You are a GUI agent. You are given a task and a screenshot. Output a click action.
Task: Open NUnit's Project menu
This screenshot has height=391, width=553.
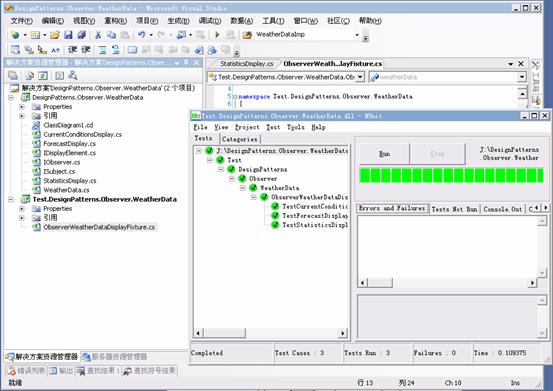[247, 127]
